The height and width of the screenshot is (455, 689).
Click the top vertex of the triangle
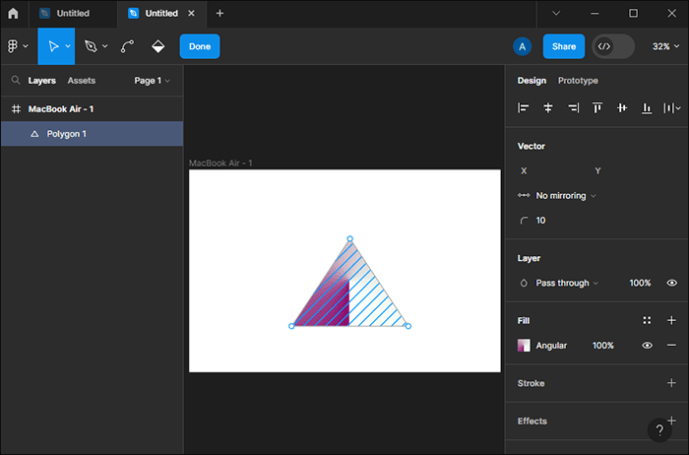[x=350, y=239]
